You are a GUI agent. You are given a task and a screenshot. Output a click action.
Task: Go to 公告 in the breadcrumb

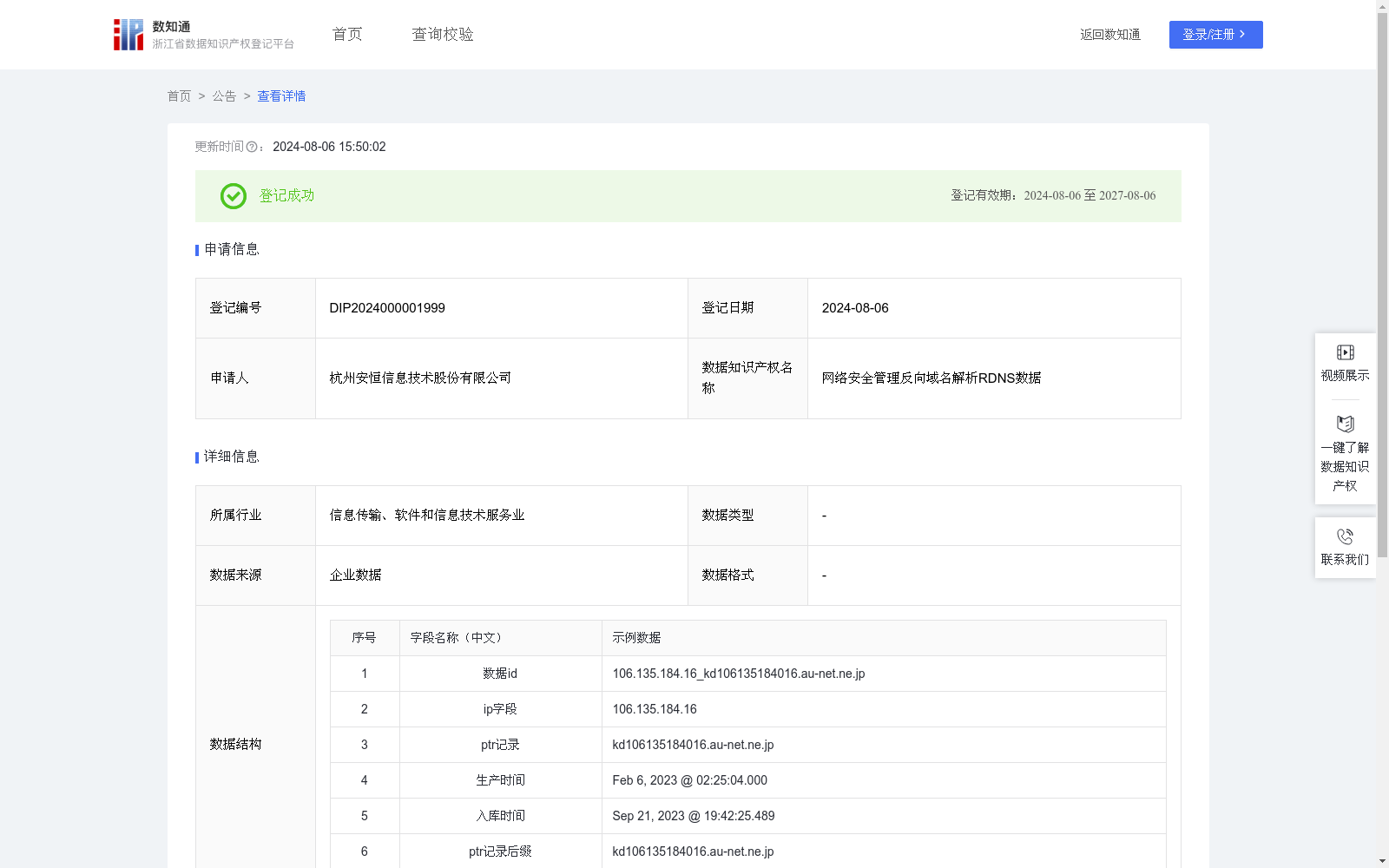click(224, 96)
